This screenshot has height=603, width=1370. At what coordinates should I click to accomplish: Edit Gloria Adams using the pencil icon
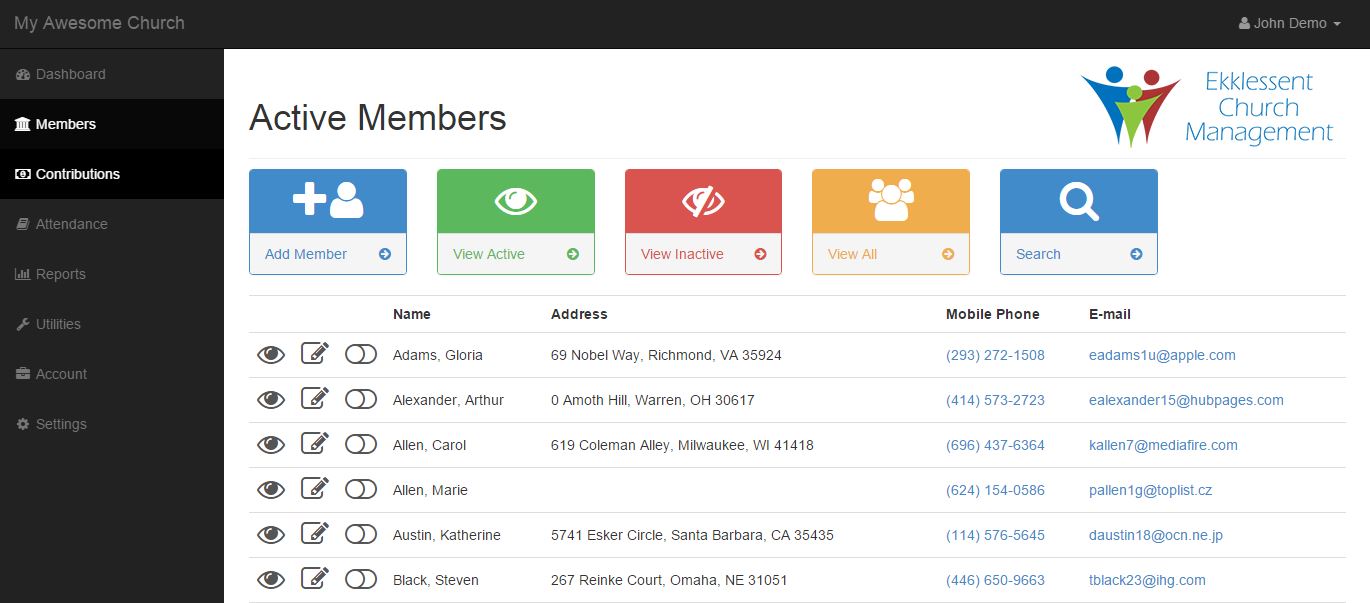315,354
